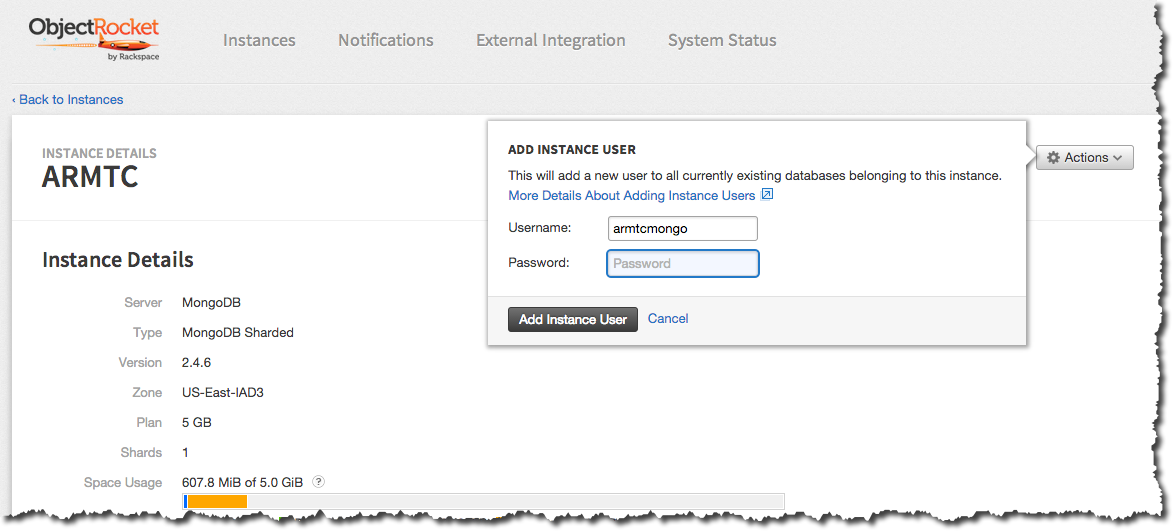This screenshot has width=1173, height=531.
Task: Click the ARMTC instance title
Action: click(x=90, y=177)
